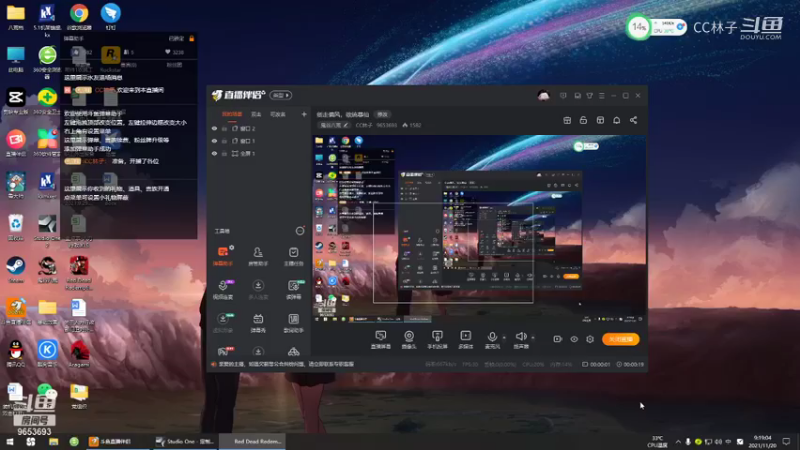Image resolution: width=800 pixels, height=450 pixels.
Task: Lock the 全屏 1 source
Action: pyautogui.click(x=224, y=153)
